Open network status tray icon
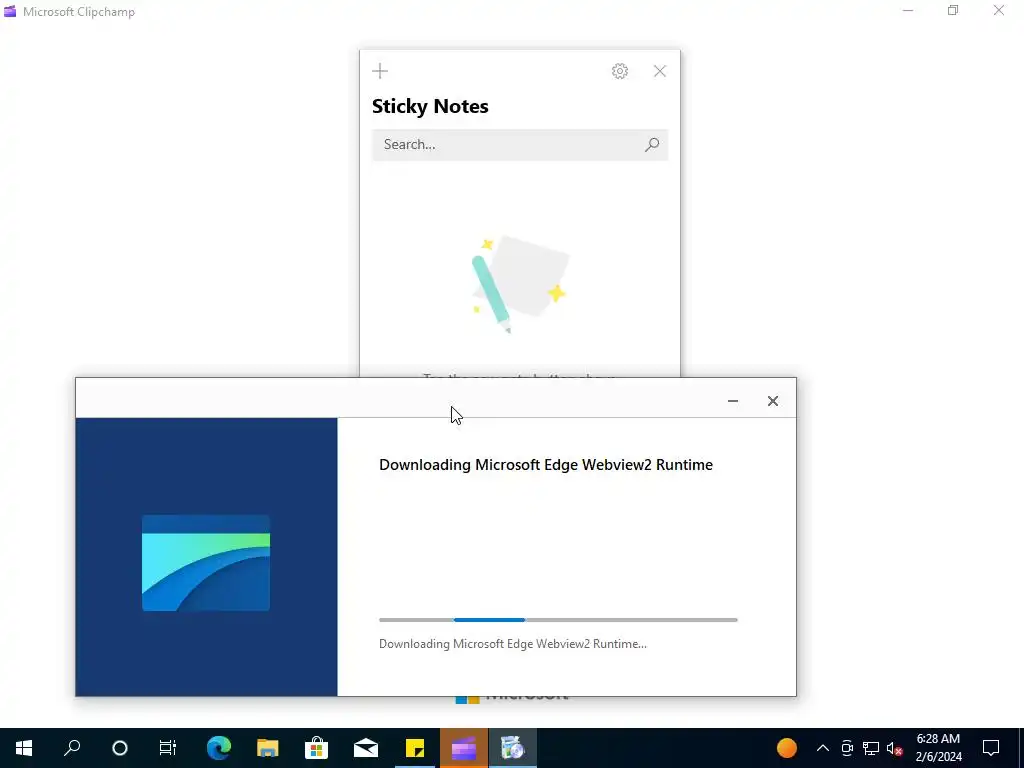The image size is (1024, 768). tap(871, 748)
